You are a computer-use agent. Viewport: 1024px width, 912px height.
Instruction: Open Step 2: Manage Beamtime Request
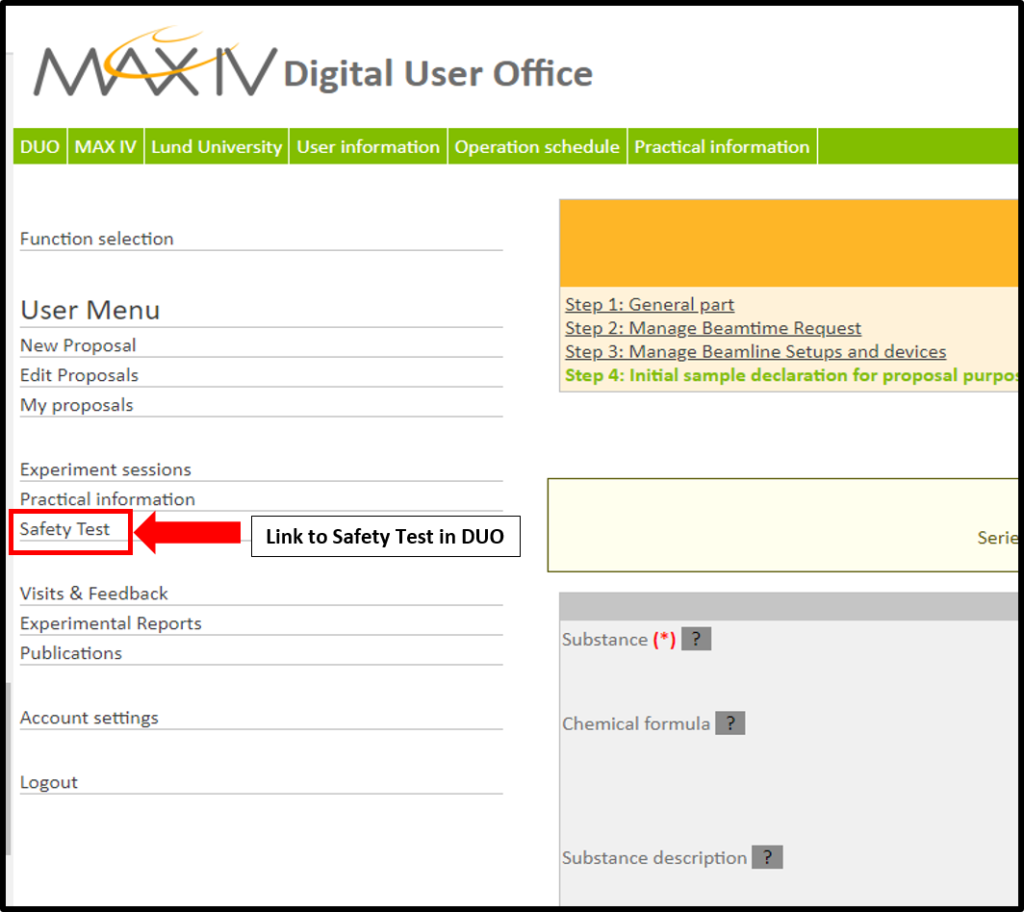tap(712, 328)
